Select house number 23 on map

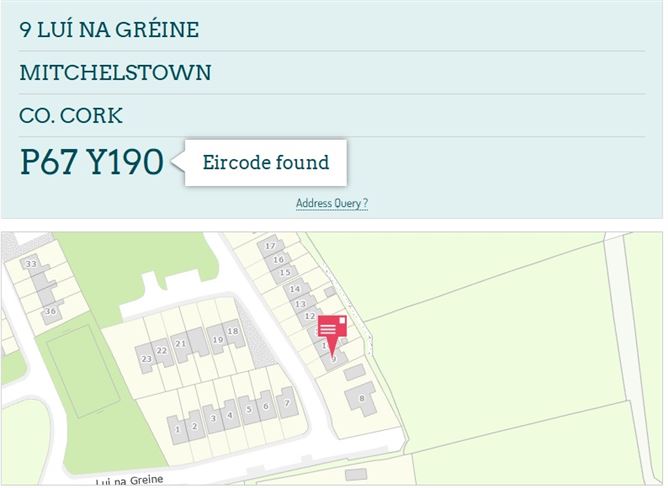[147, 359]
